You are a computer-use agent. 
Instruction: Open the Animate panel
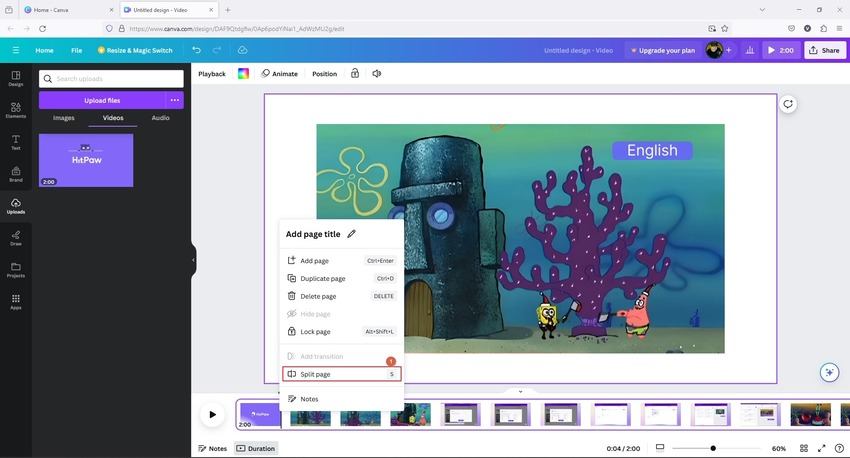[280, 74]
